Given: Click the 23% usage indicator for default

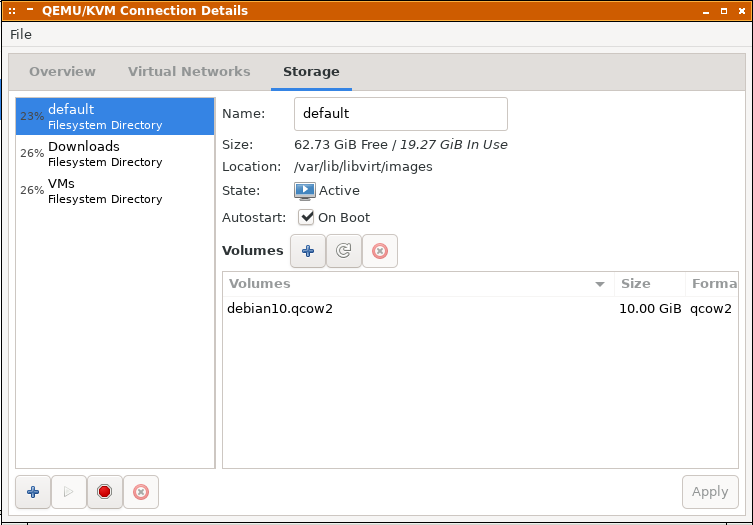Looking at the screenshot, I should coord(32,116).
